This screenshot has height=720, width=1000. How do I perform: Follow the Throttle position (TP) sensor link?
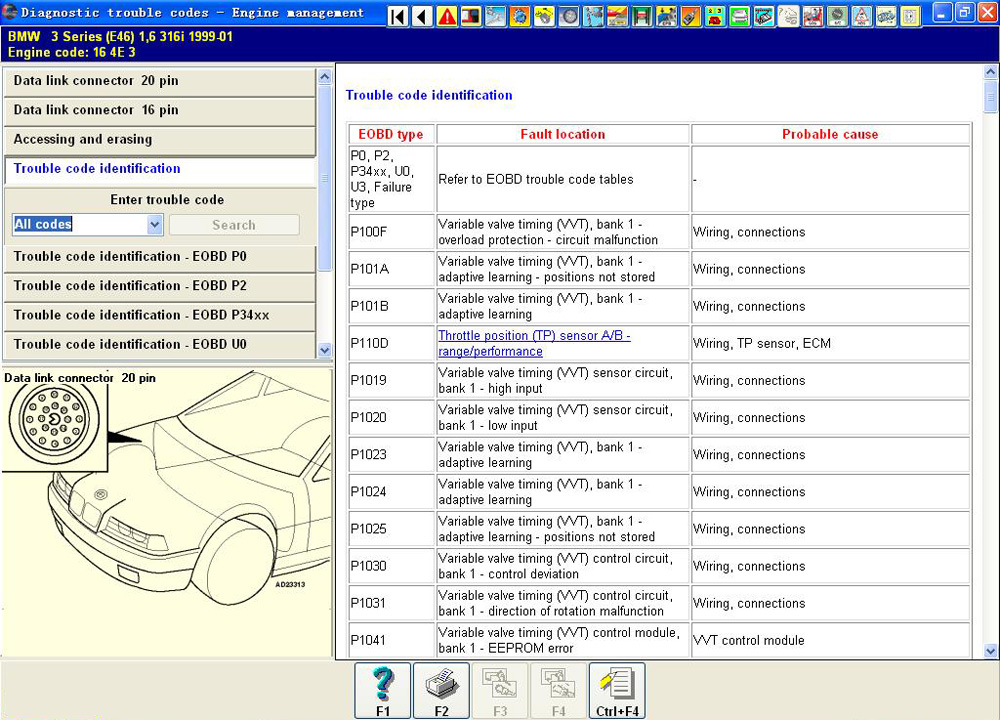pos(534,343)
